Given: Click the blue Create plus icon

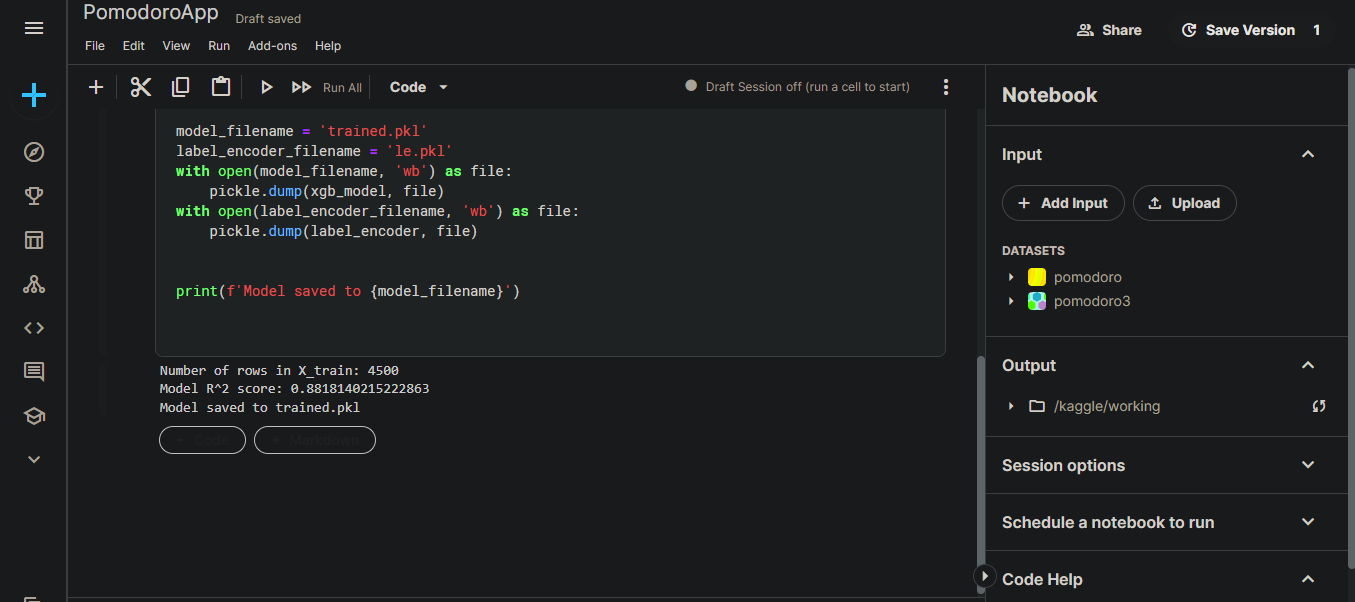Looking at the screenshot, I should click(34, 95).
